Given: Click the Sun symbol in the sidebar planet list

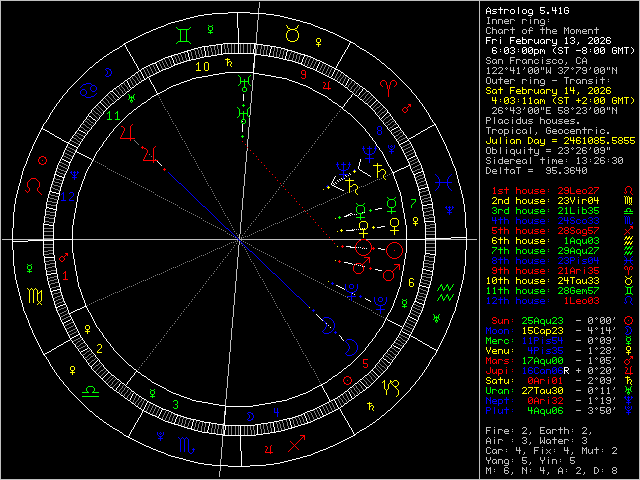Looking at the screenshot, I should click(628, 319).
